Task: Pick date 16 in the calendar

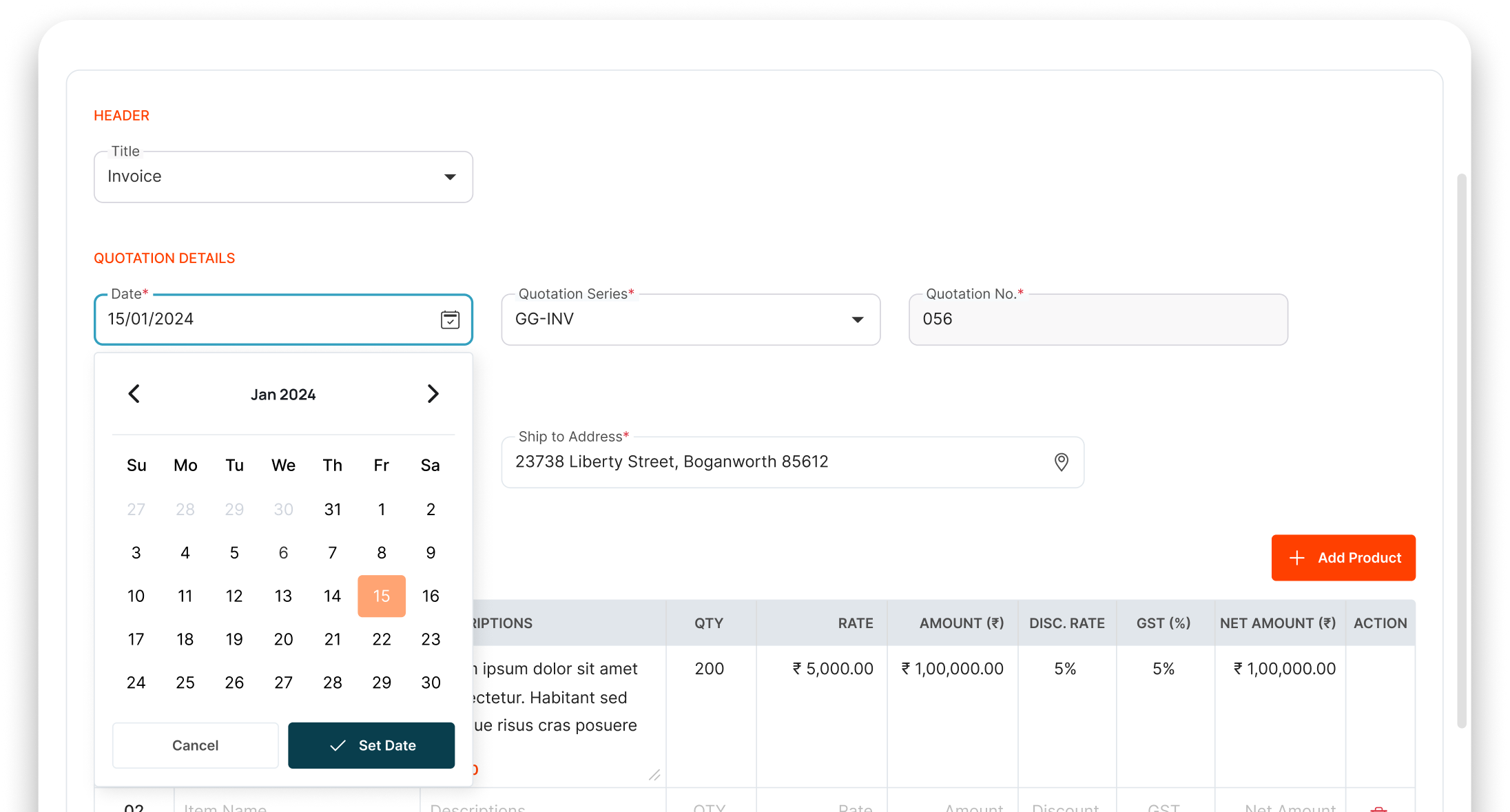Action: coord(431,596)
